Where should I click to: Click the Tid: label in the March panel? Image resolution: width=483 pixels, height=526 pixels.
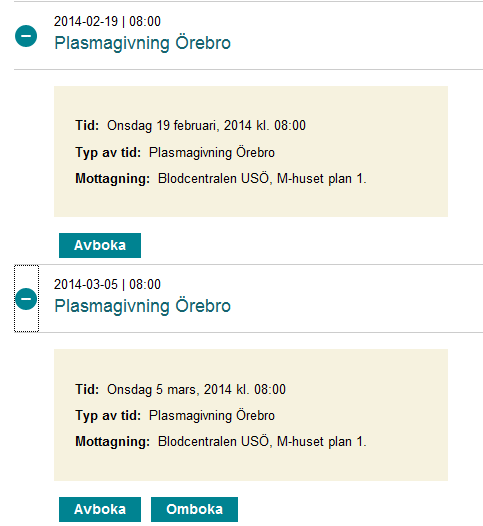pos(87,389)
